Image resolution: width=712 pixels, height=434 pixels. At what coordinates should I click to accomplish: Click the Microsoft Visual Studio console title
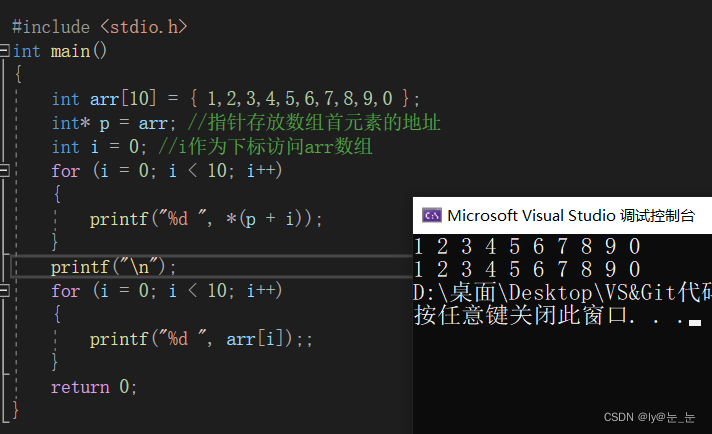(571, 216)
